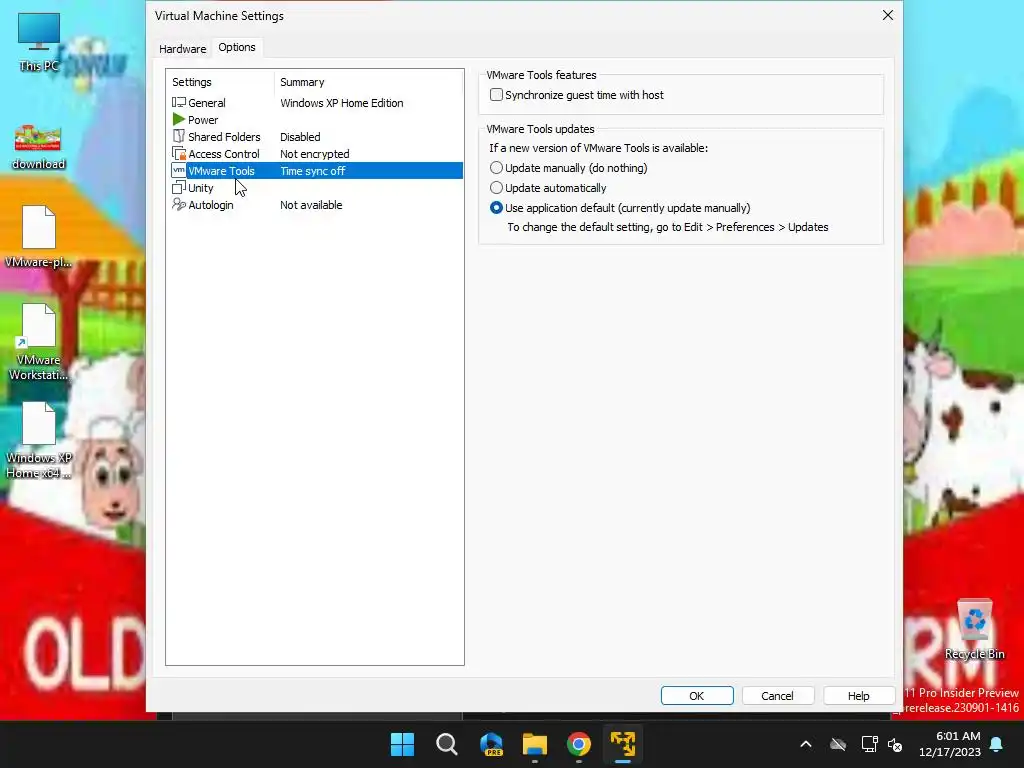Select the Autologin row label

coord(211,204)
